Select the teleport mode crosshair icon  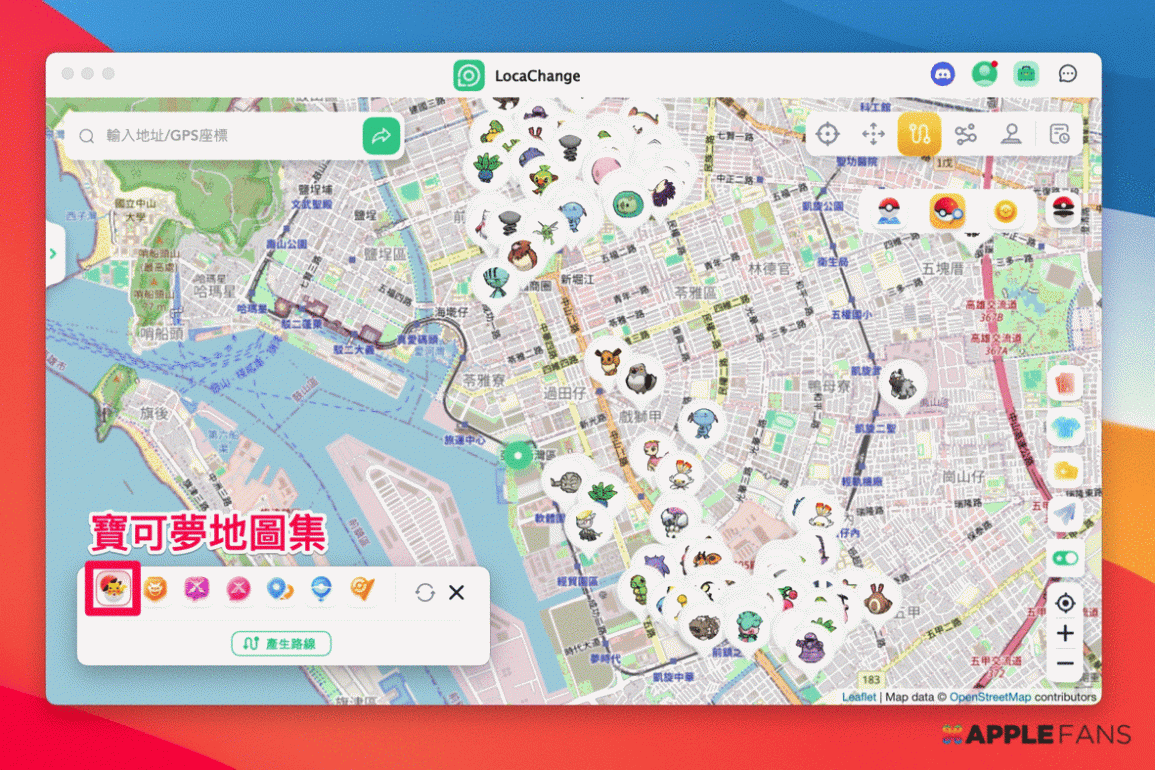click(827, 134)
